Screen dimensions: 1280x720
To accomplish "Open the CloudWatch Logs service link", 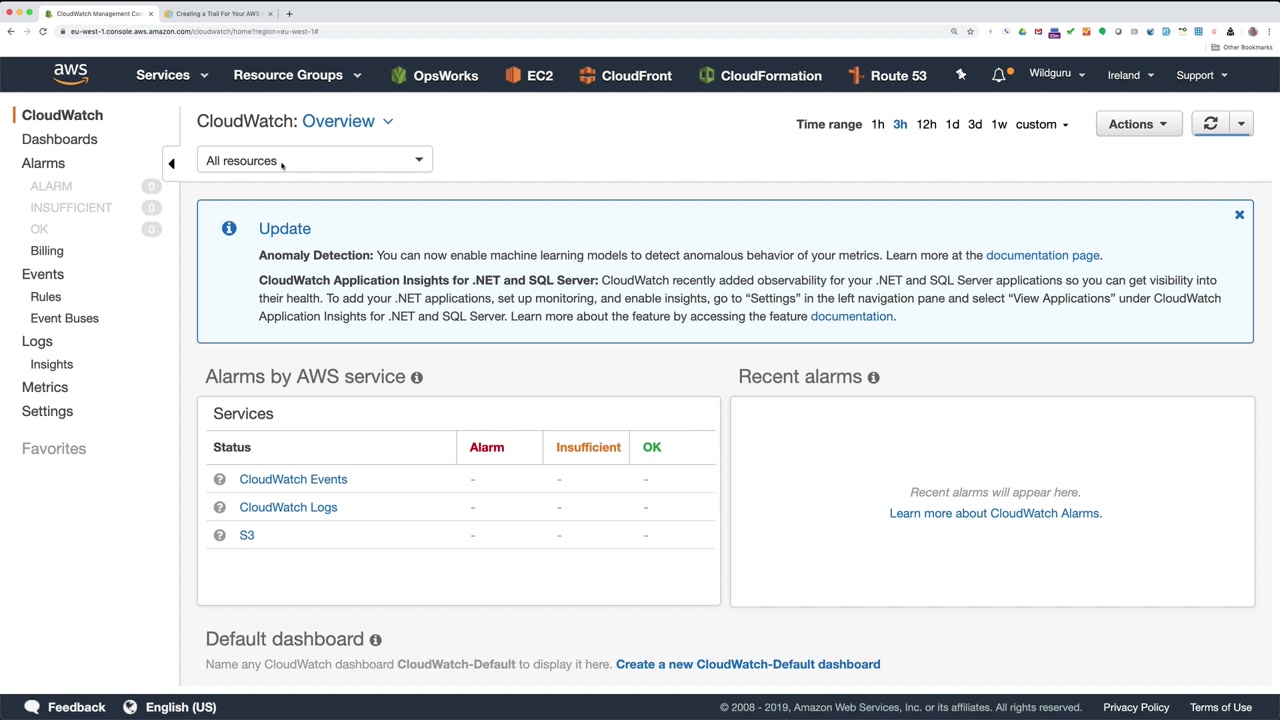I will (x=288, y=507).
